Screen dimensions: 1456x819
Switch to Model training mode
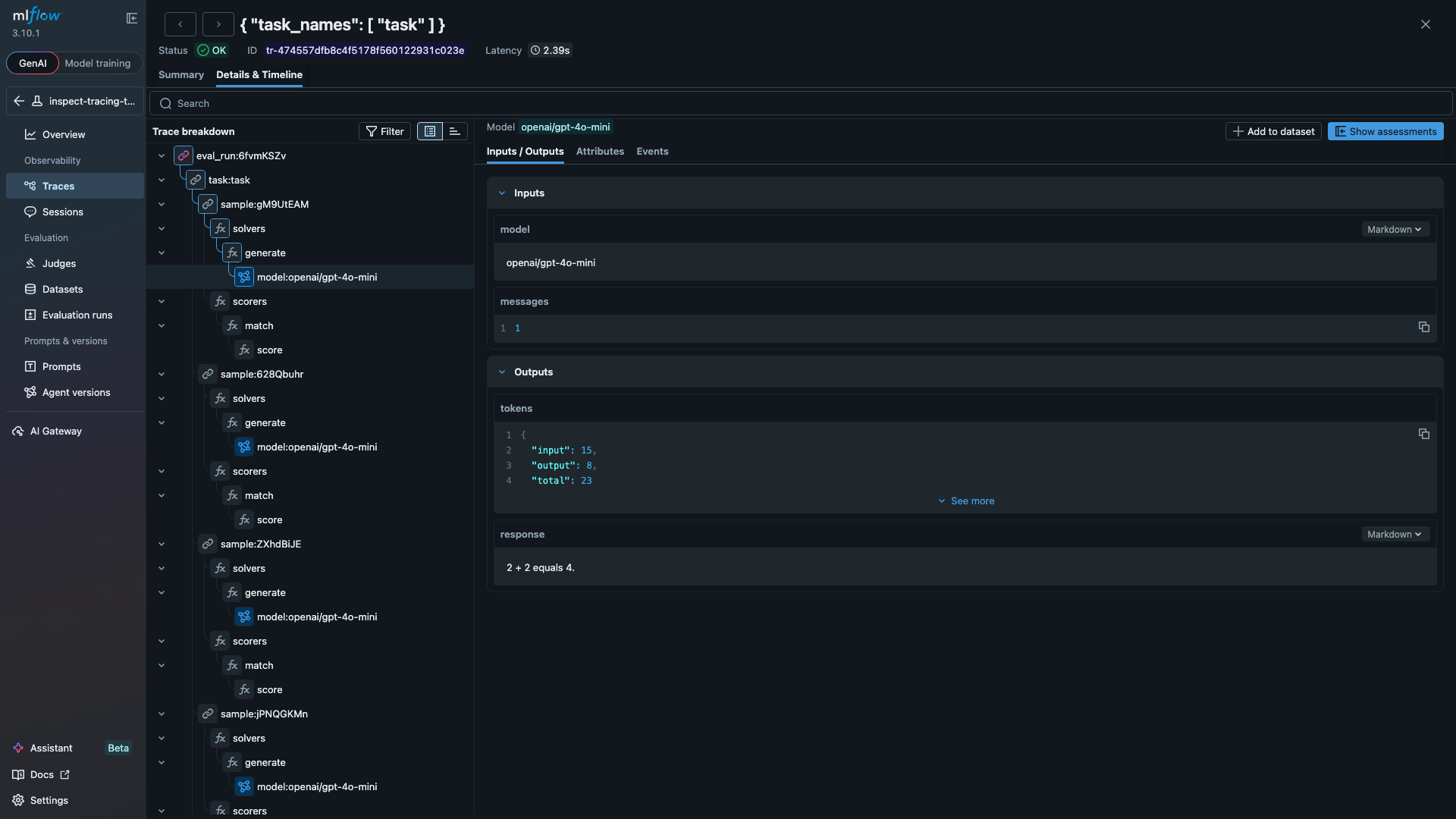coord(98,63)
